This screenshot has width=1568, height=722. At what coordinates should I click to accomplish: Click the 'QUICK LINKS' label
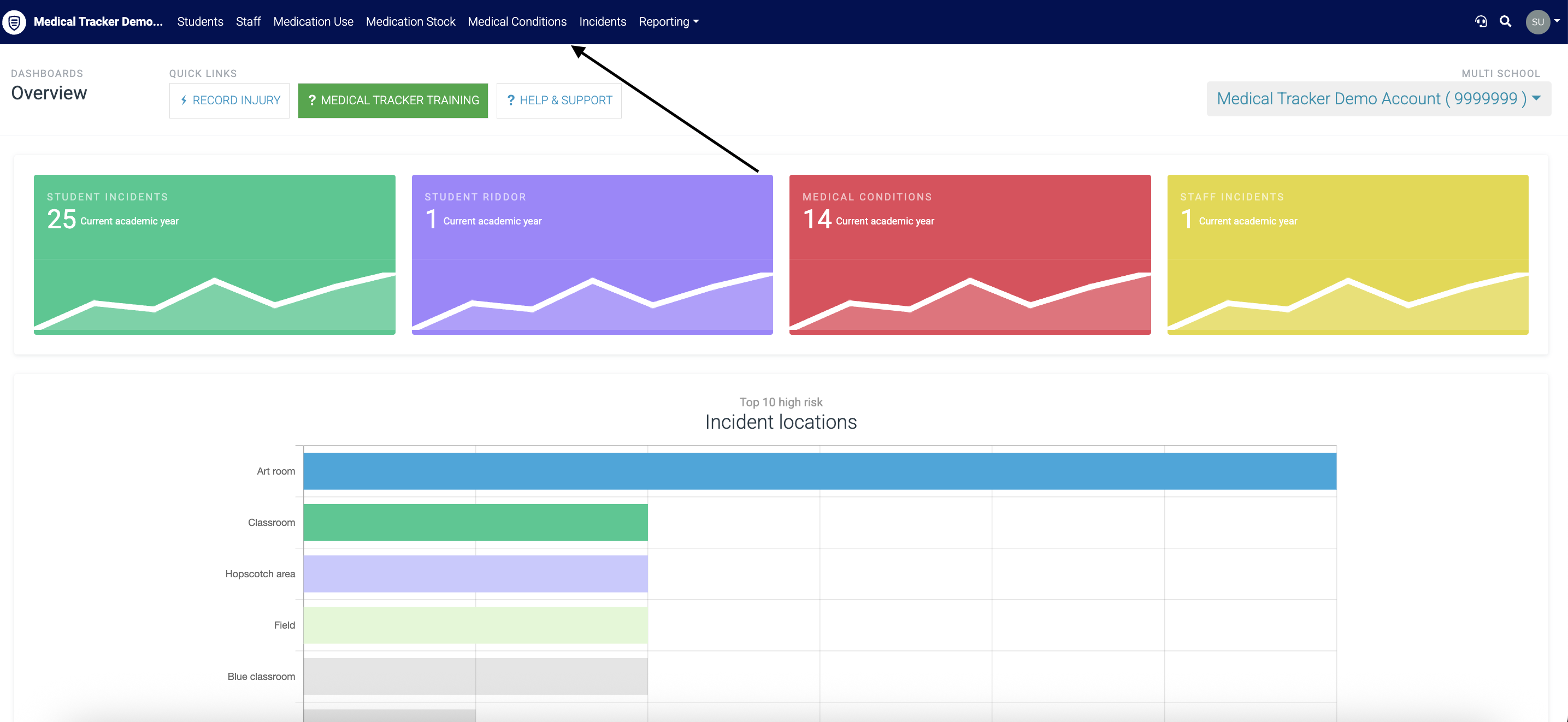tap(203, 74)
